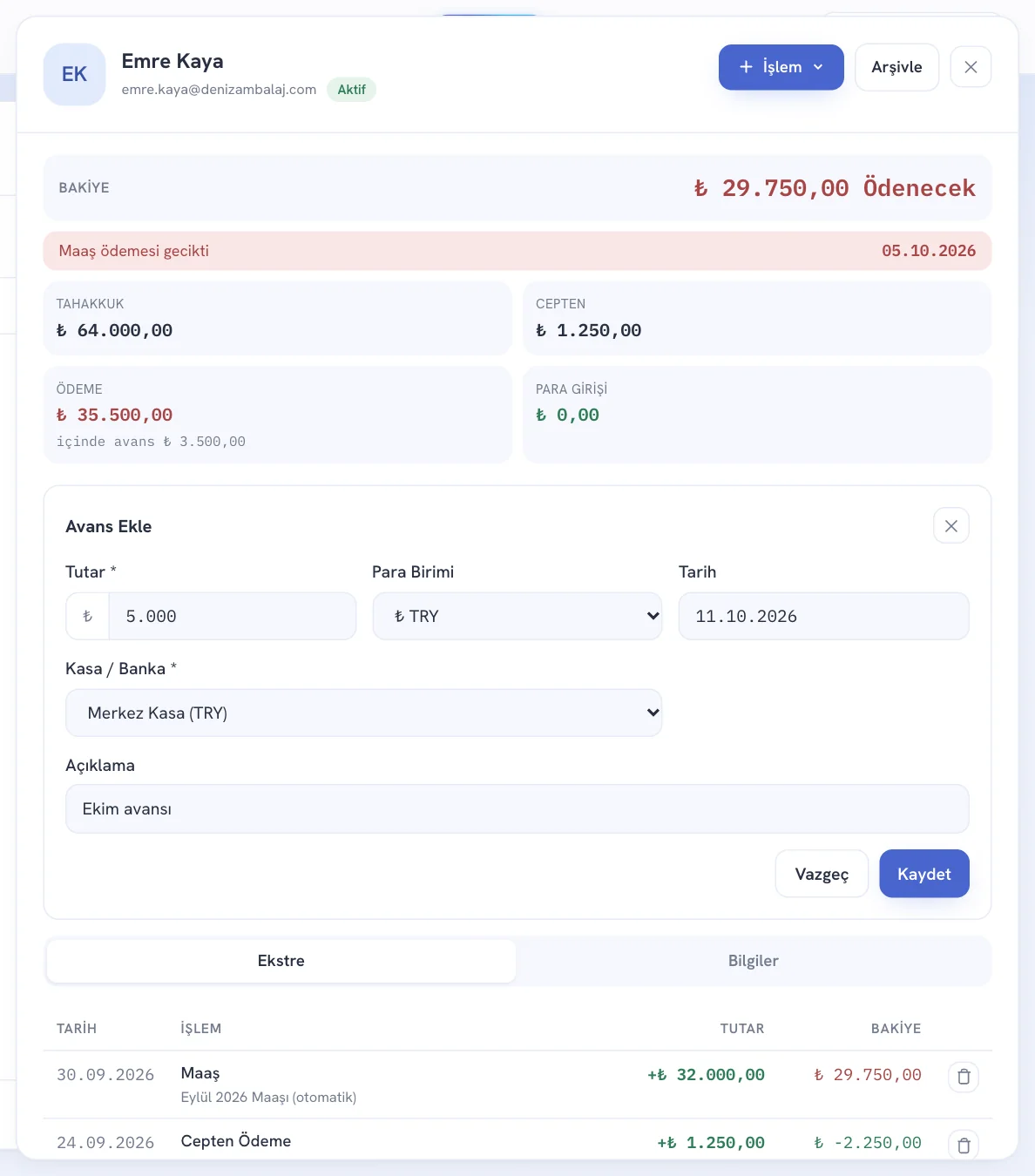The width and height of the screenshot is (1035, 1176).
Task: Click the Ödeme amount ₺ 35.500,00
Action: click(x=114, y=416)
